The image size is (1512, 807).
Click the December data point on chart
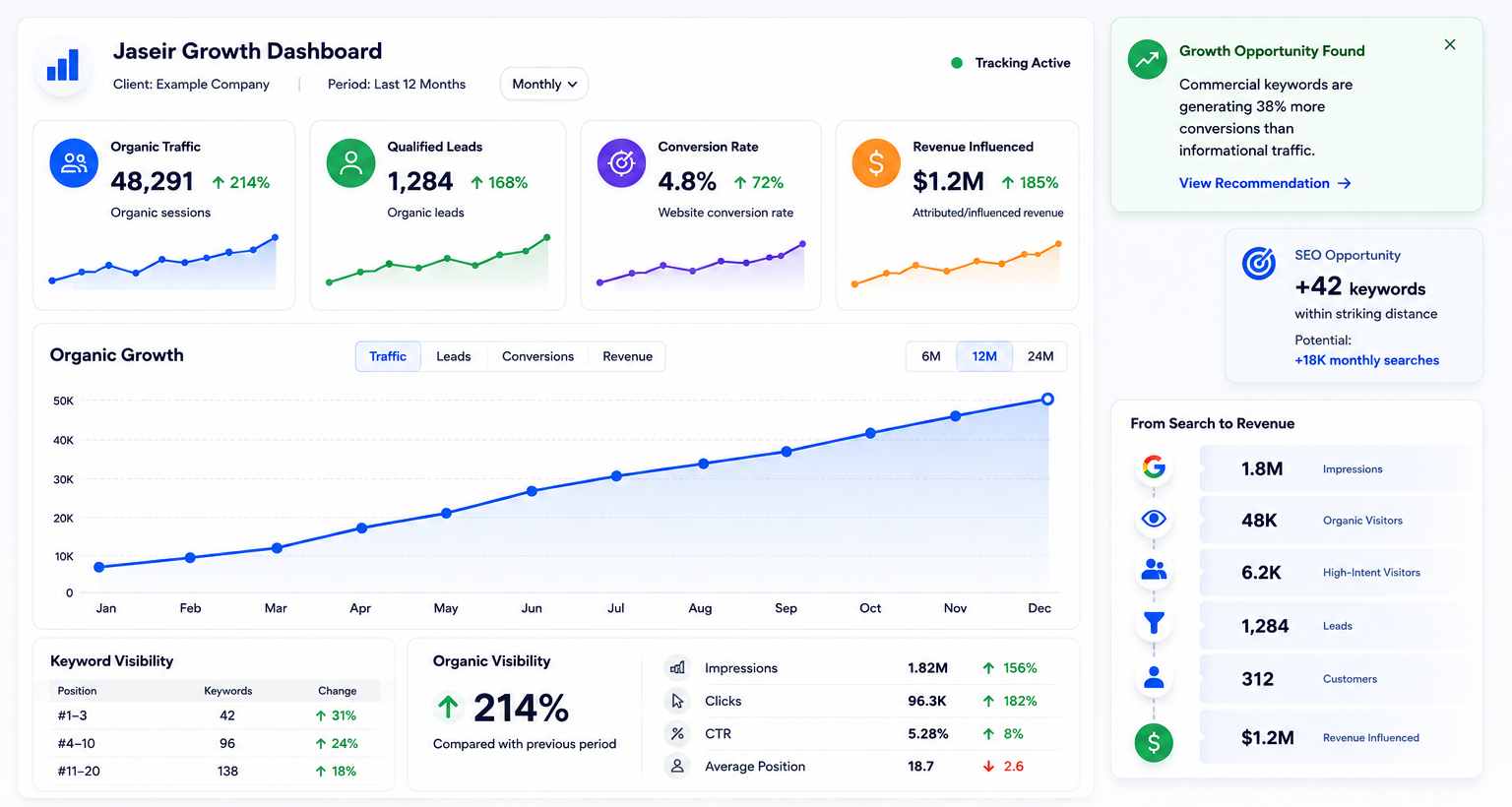pos(1047,400)
